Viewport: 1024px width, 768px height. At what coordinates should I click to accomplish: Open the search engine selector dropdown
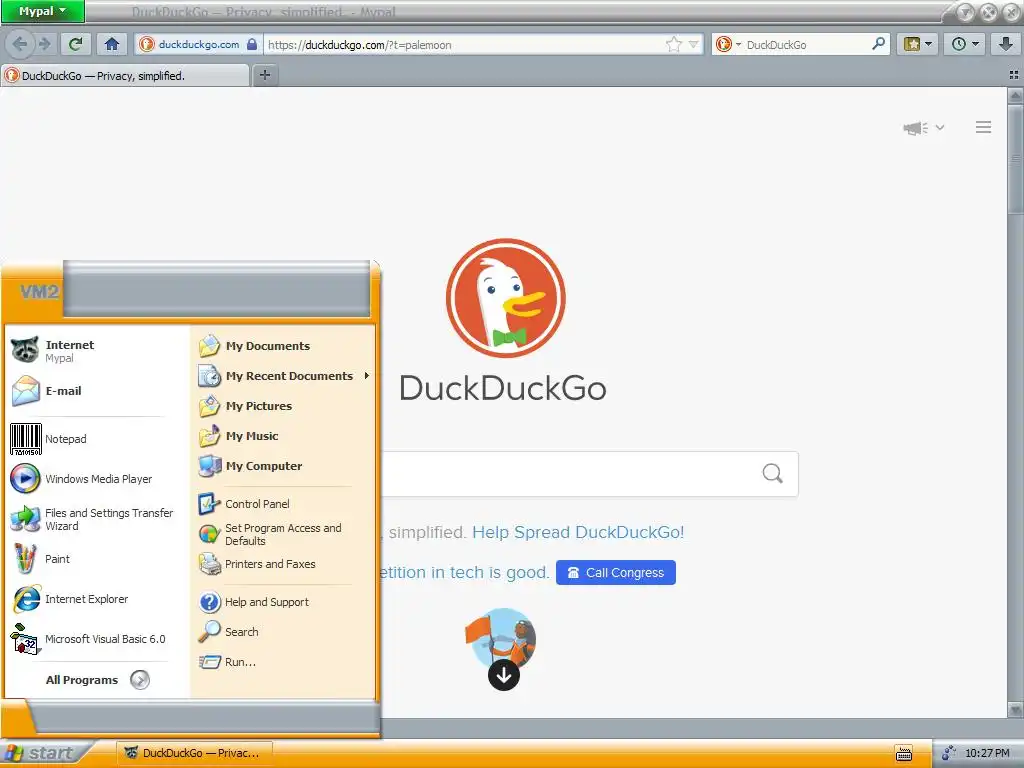pos(729,44)
